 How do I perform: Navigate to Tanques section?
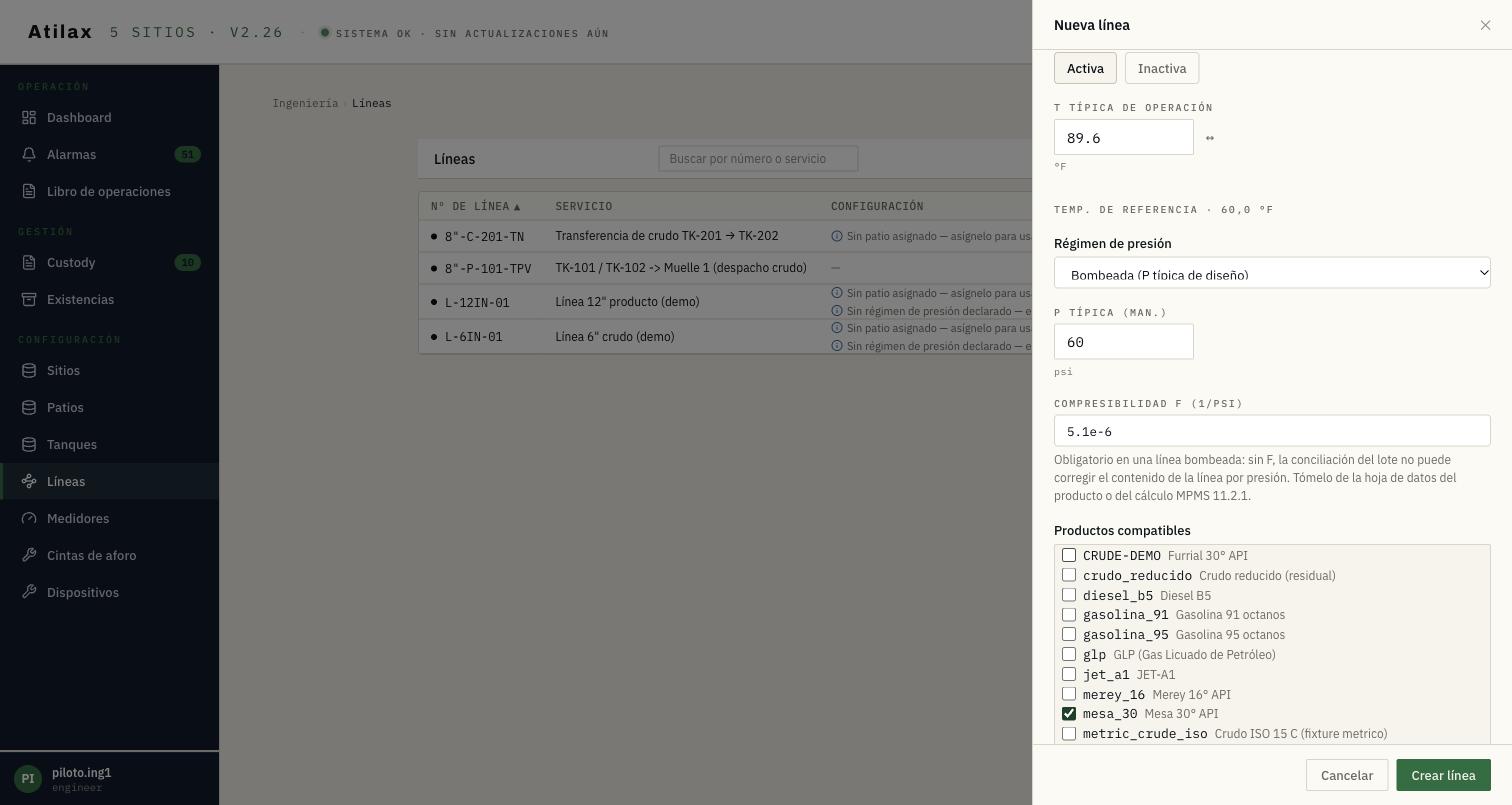point(109,445)
